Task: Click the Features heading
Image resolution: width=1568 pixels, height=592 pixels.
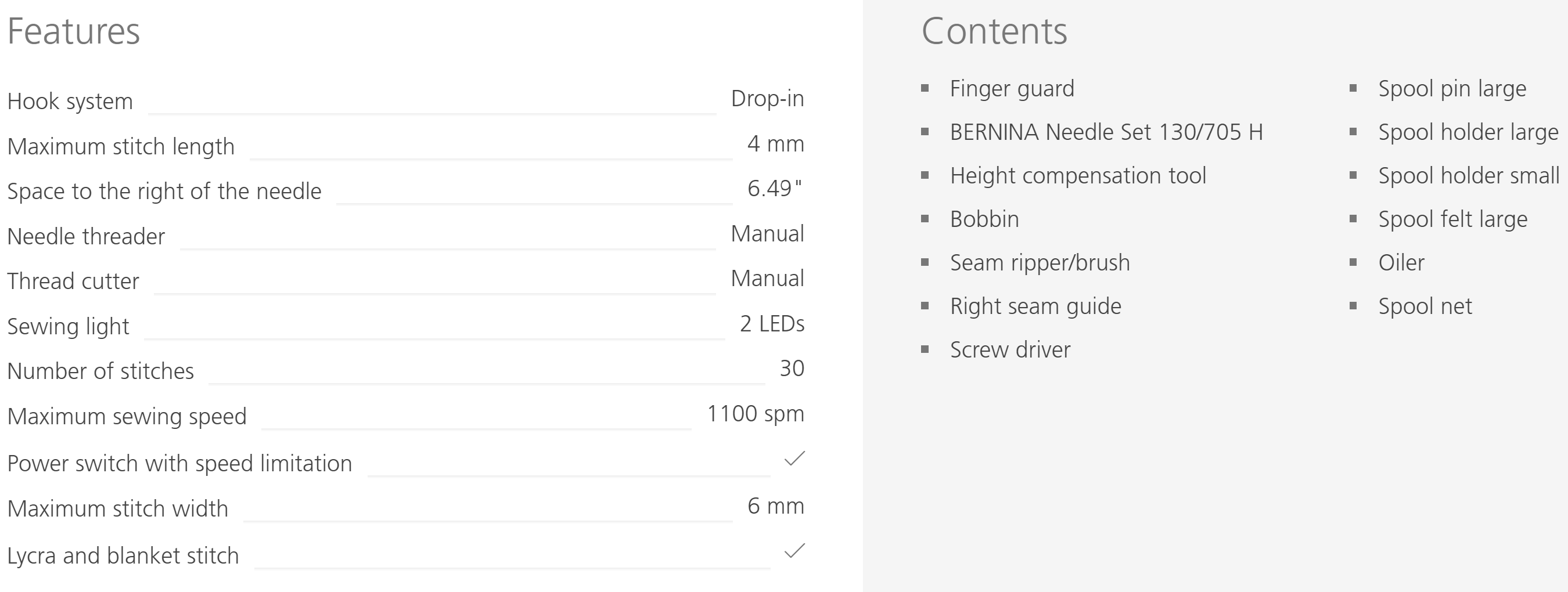Action: pyautogui.click(x=74, y=31)
